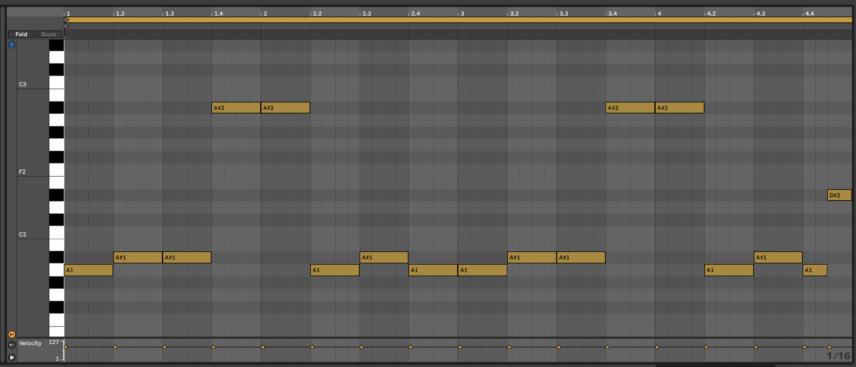Viewport: 856px width, 367px height.
Task: Select the A1 note at beat 4.2
Action: [x=729, y=270]
